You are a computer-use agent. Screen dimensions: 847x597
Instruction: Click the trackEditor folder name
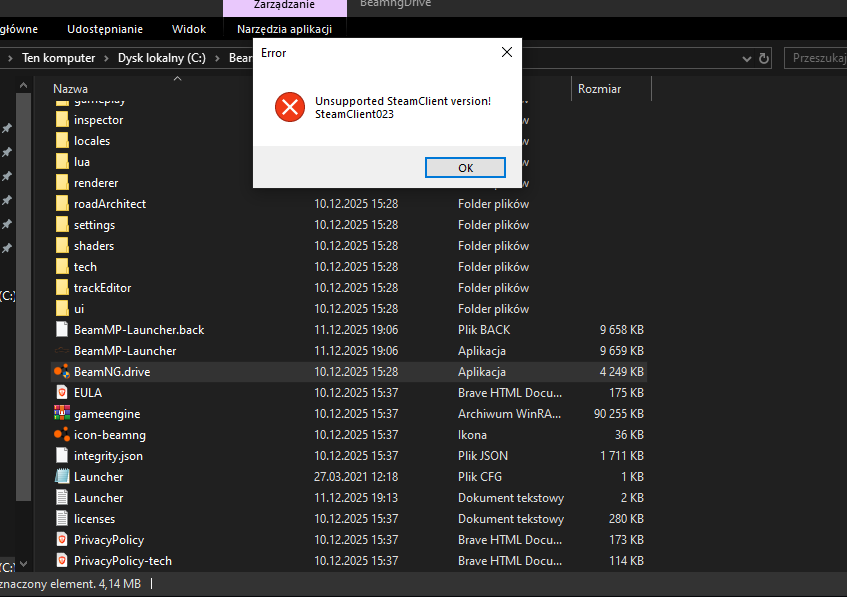pos(103,288)
